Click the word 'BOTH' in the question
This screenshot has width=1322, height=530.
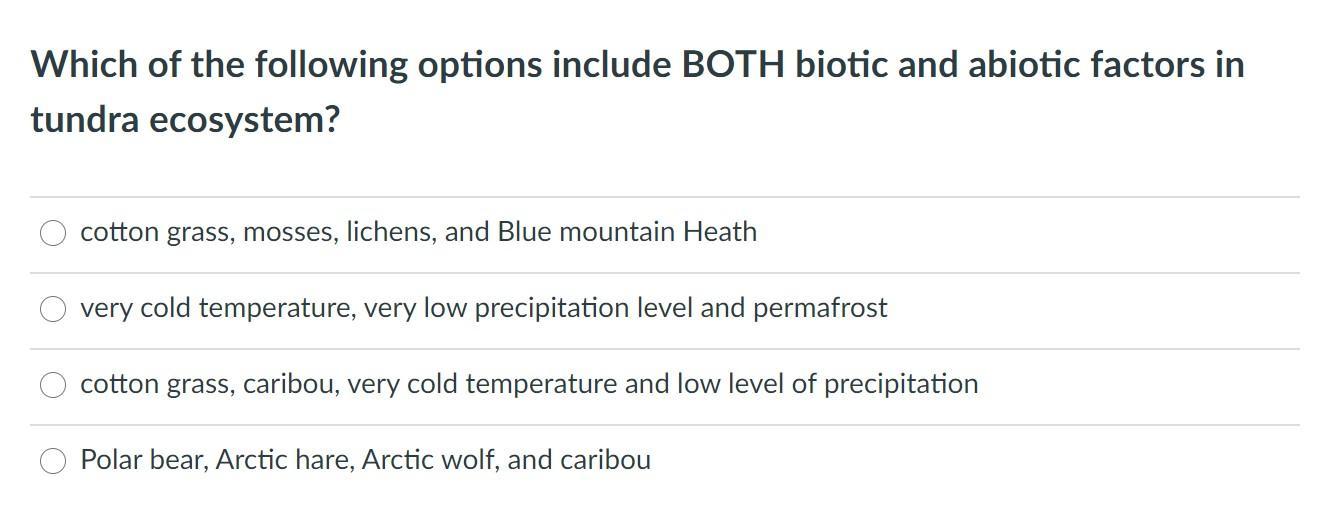click(732, 65)
